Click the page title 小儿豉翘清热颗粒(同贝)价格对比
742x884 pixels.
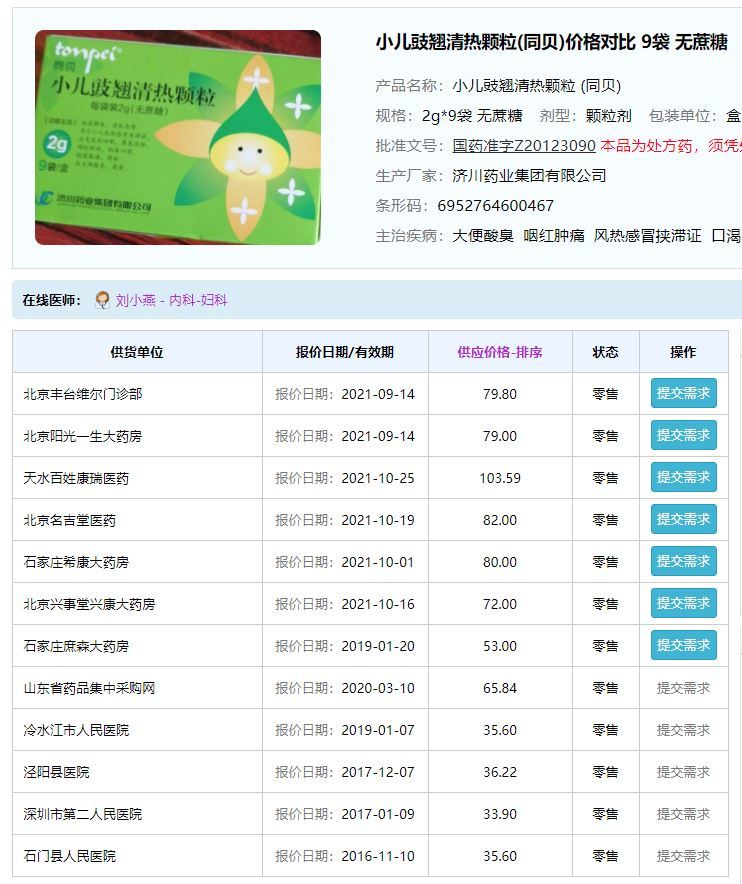click(505, 42)
